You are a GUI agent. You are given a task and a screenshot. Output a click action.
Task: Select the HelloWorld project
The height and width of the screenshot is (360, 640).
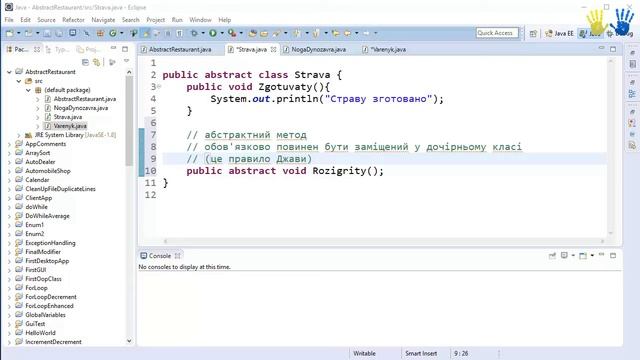coord(40,333)
